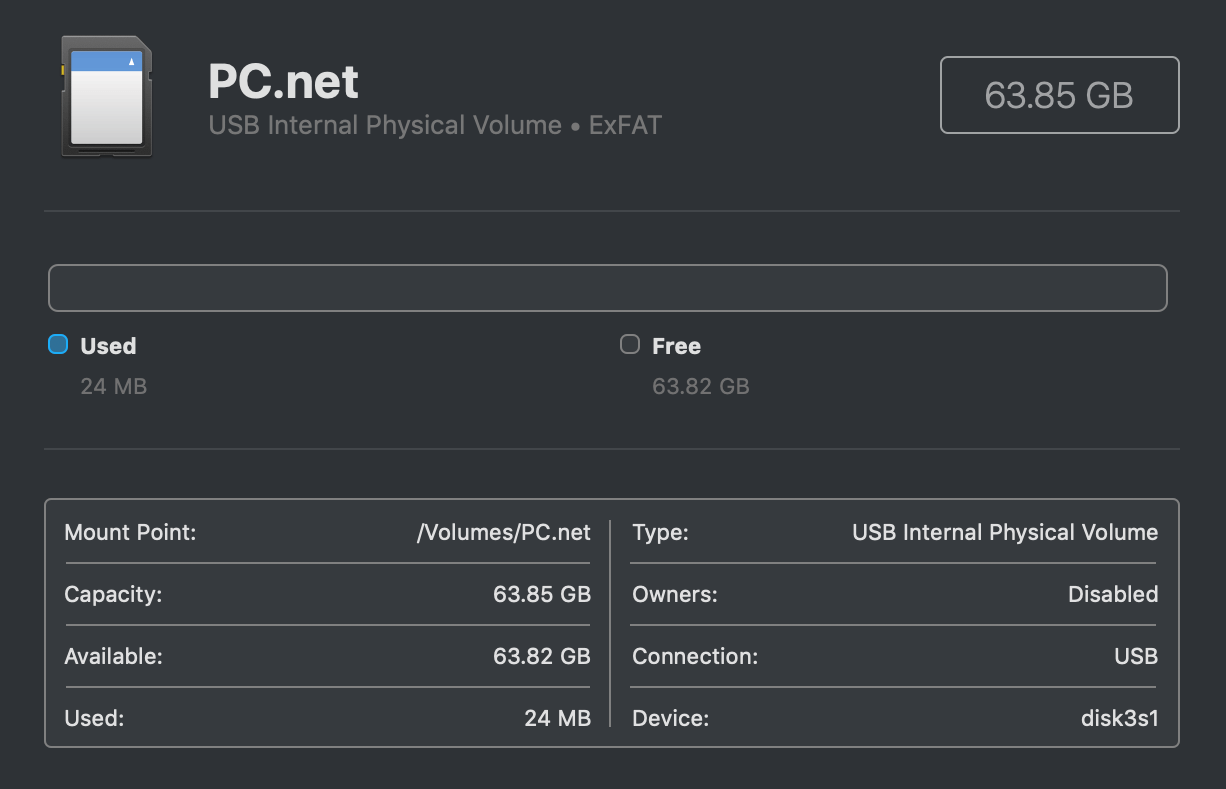
Task: Select the Connection USB row
Action: pyautogui.click(x=895, y=656)
